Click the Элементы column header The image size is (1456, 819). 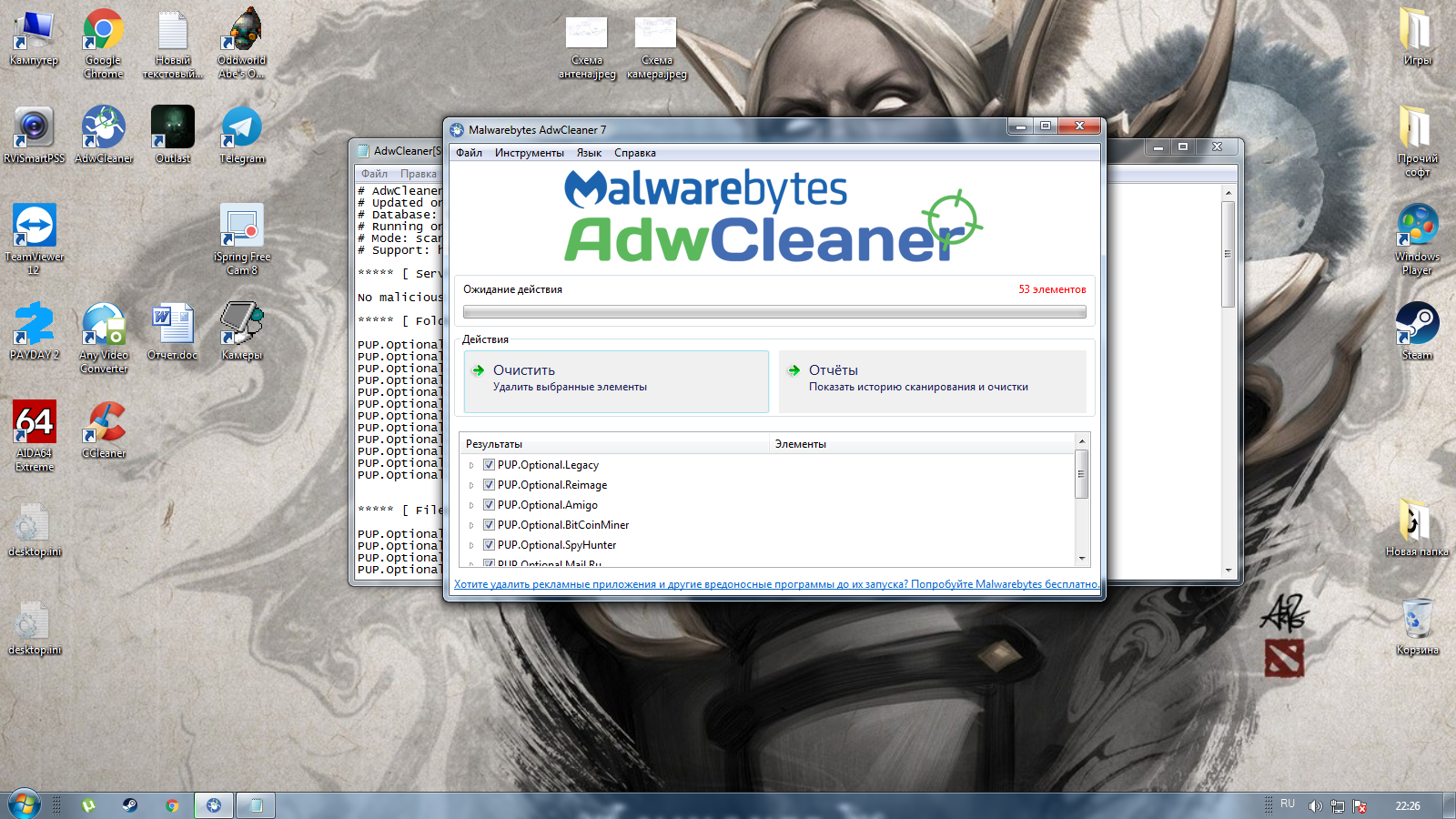click(x=922, y=444)
